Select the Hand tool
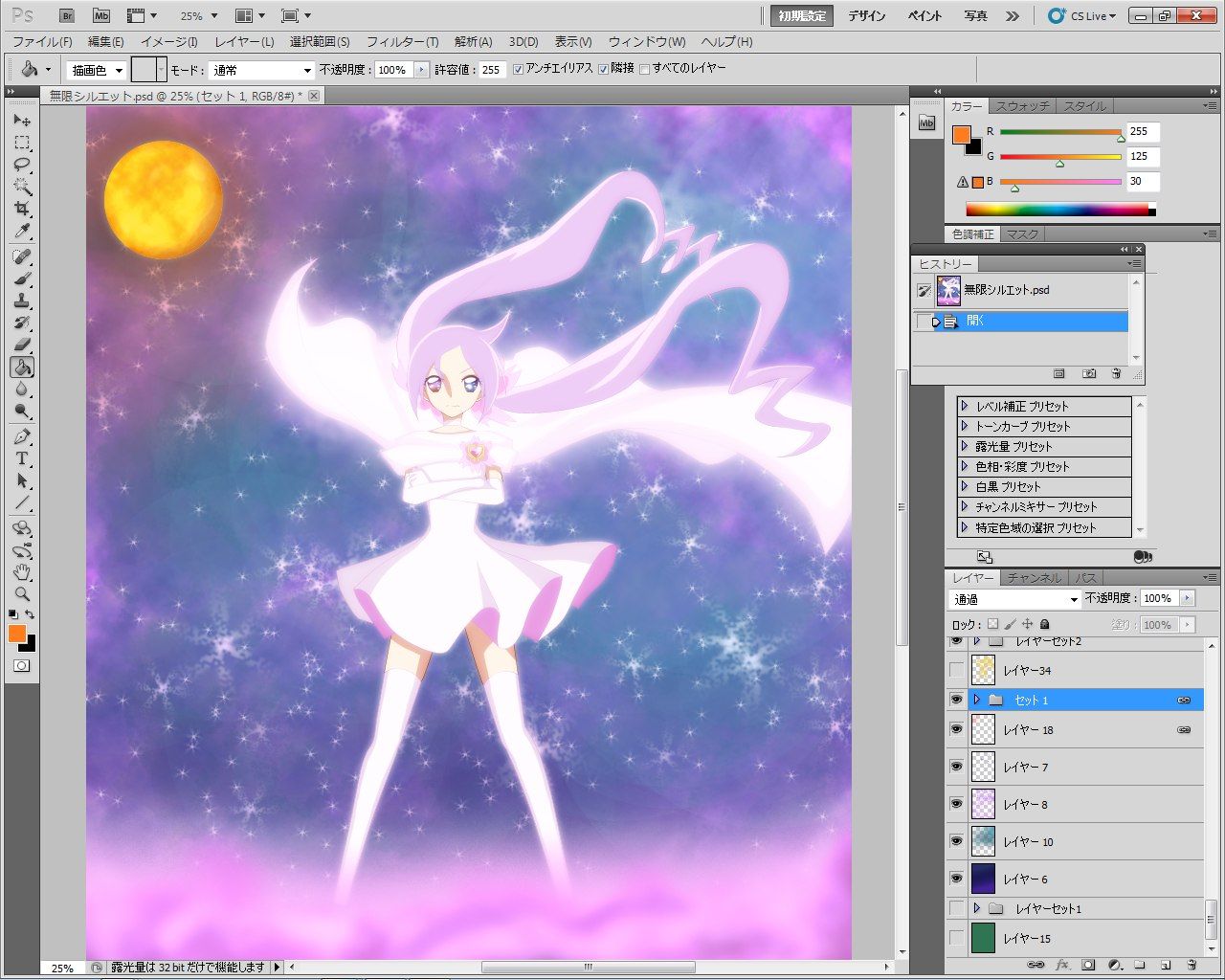This screenshot has width=1225, height=980. 22,572
